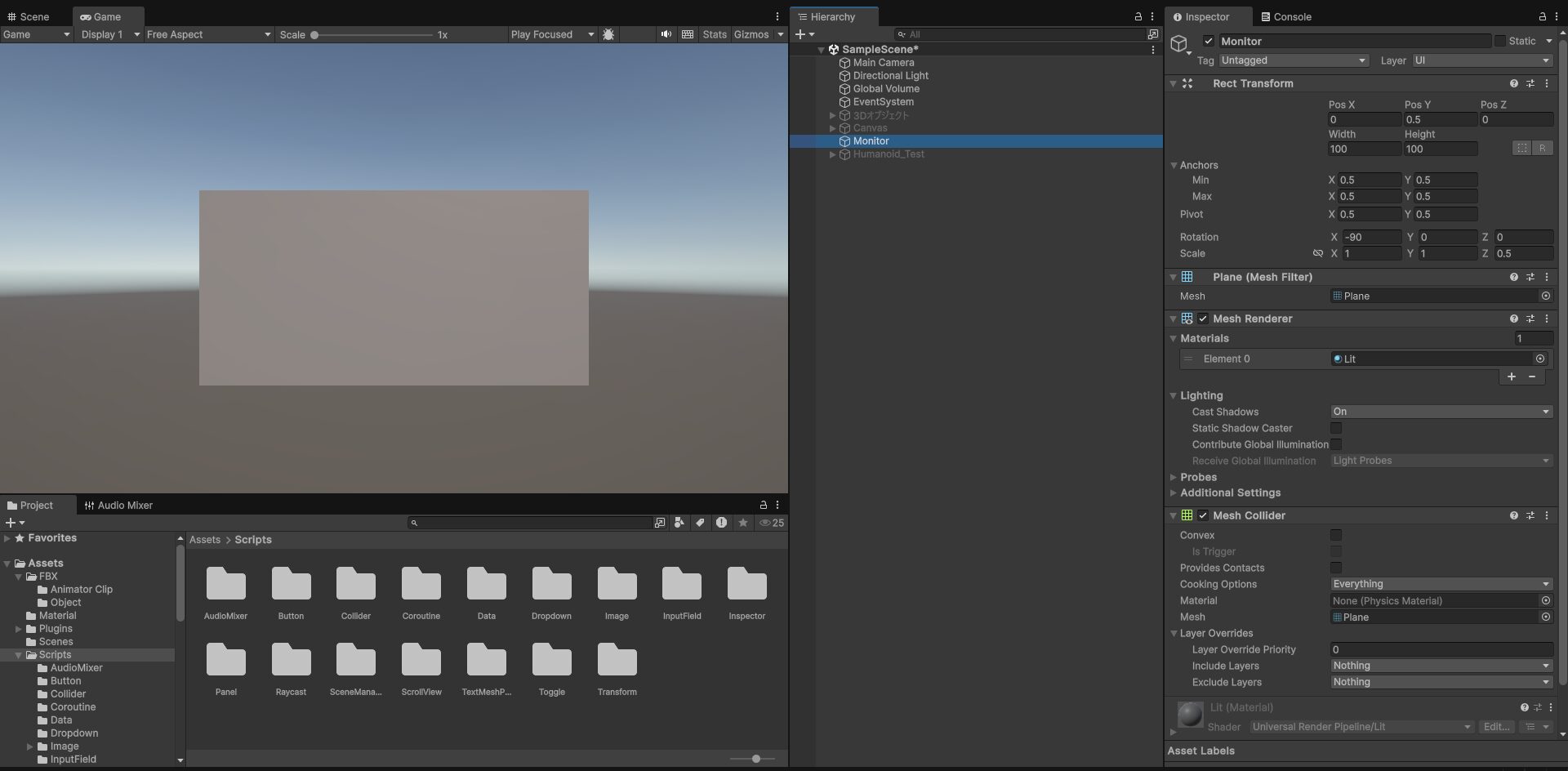The width and height of the screenshot is (1568, 771).
Task: Adjust the Game view Scale slider
Action: [x=315, y=34]
